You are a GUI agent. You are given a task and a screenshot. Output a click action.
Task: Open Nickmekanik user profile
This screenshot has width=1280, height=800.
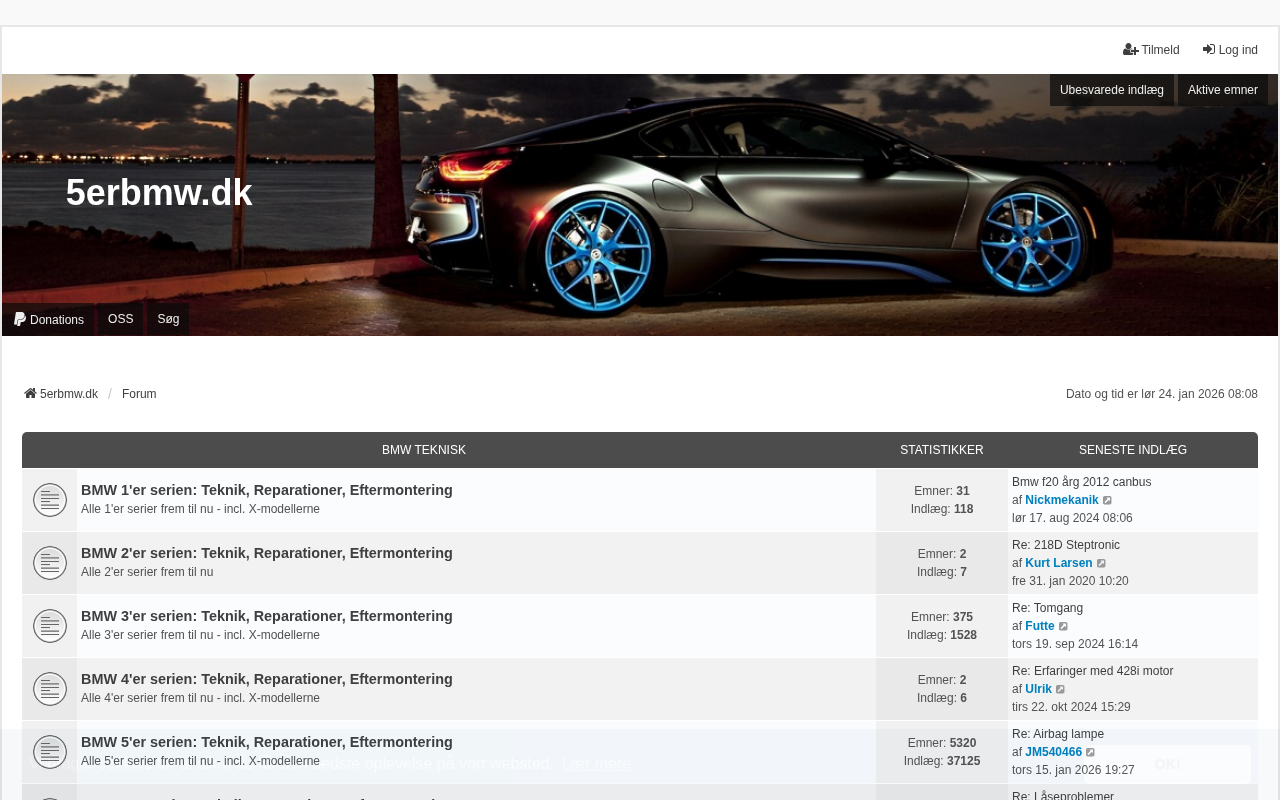1062,500
